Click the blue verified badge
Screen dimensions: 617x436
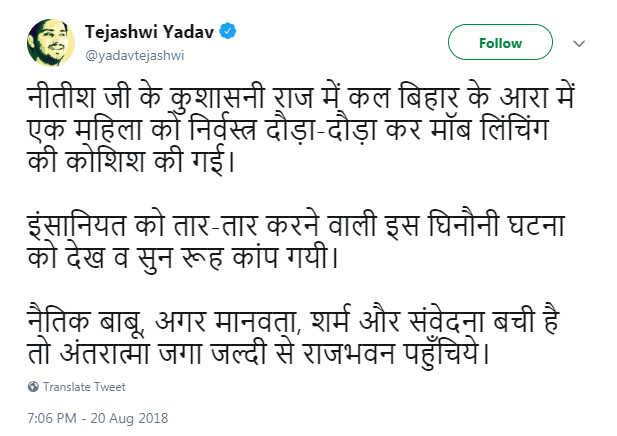coord(230,32)
